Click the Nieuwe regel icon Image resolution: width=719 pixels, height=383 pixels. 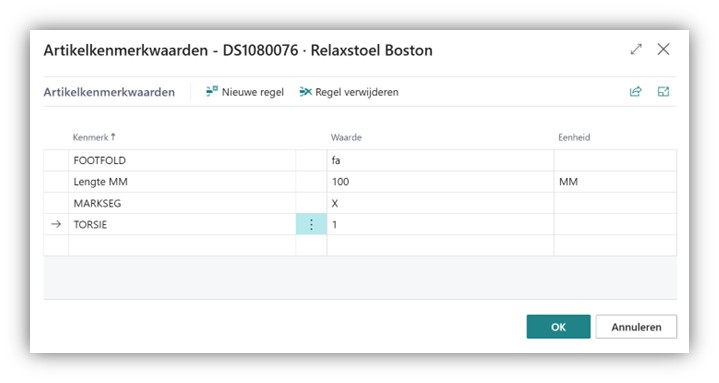(211, 91)
